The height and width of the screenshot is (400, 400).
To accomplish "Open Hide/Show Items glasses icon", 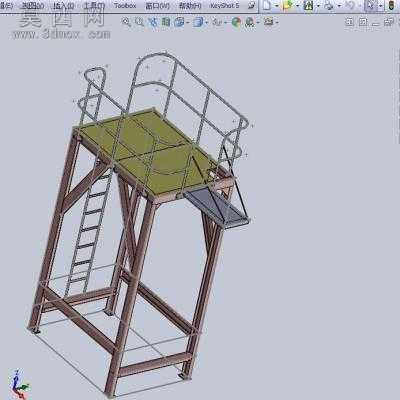I will point(217,22).
